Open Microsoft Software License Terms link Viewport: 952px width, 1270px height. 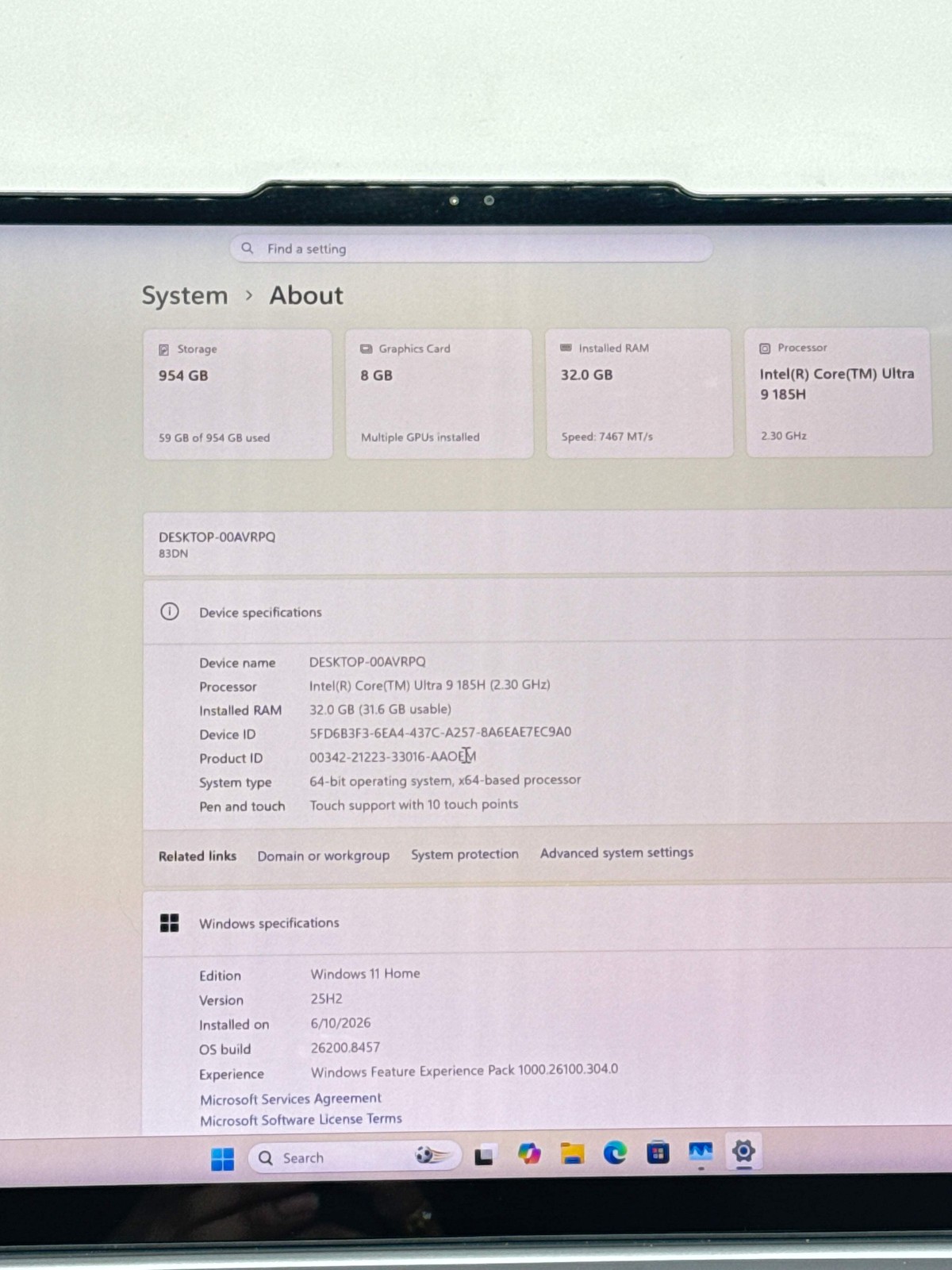click(301, 1119)
